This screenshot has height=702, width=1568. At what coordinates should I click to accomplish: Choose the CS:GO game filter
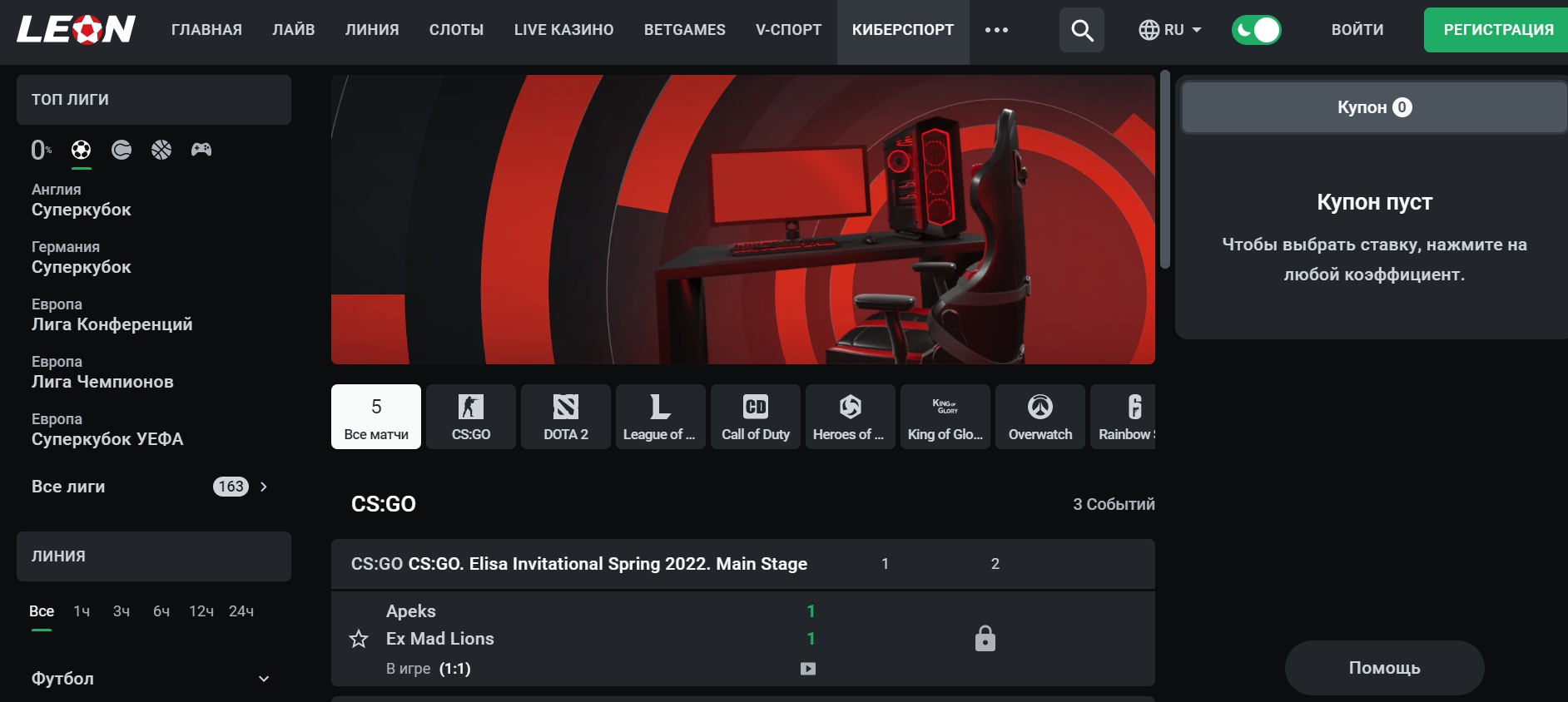pos(470,417)
